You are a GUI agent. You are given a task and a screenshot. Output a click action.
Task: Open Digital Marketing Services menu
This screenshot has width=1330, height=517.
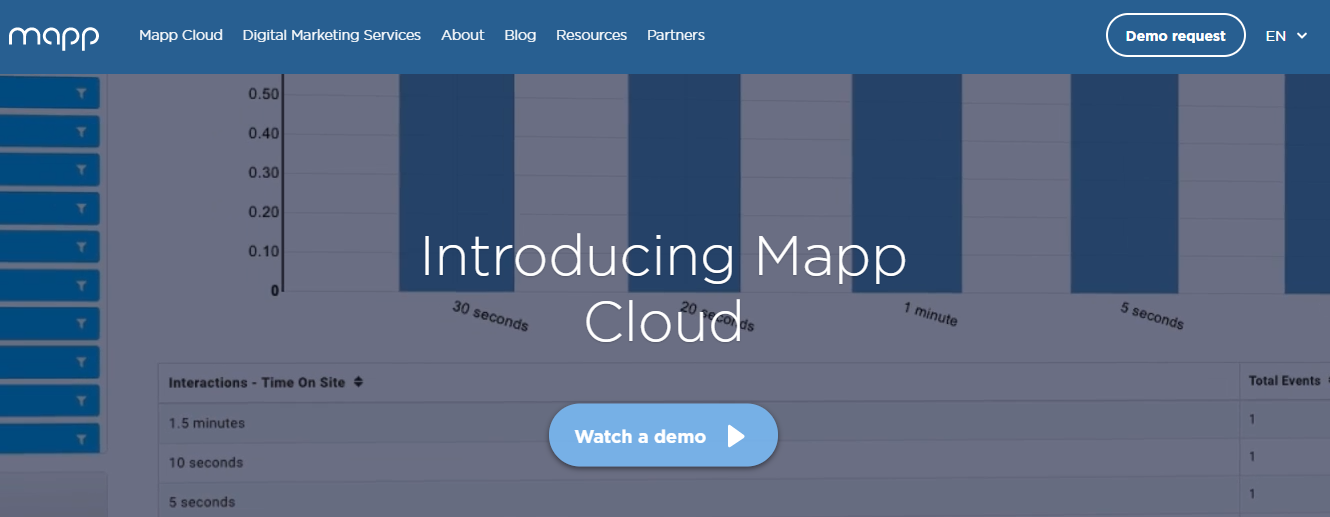click(x=332, y=35)
